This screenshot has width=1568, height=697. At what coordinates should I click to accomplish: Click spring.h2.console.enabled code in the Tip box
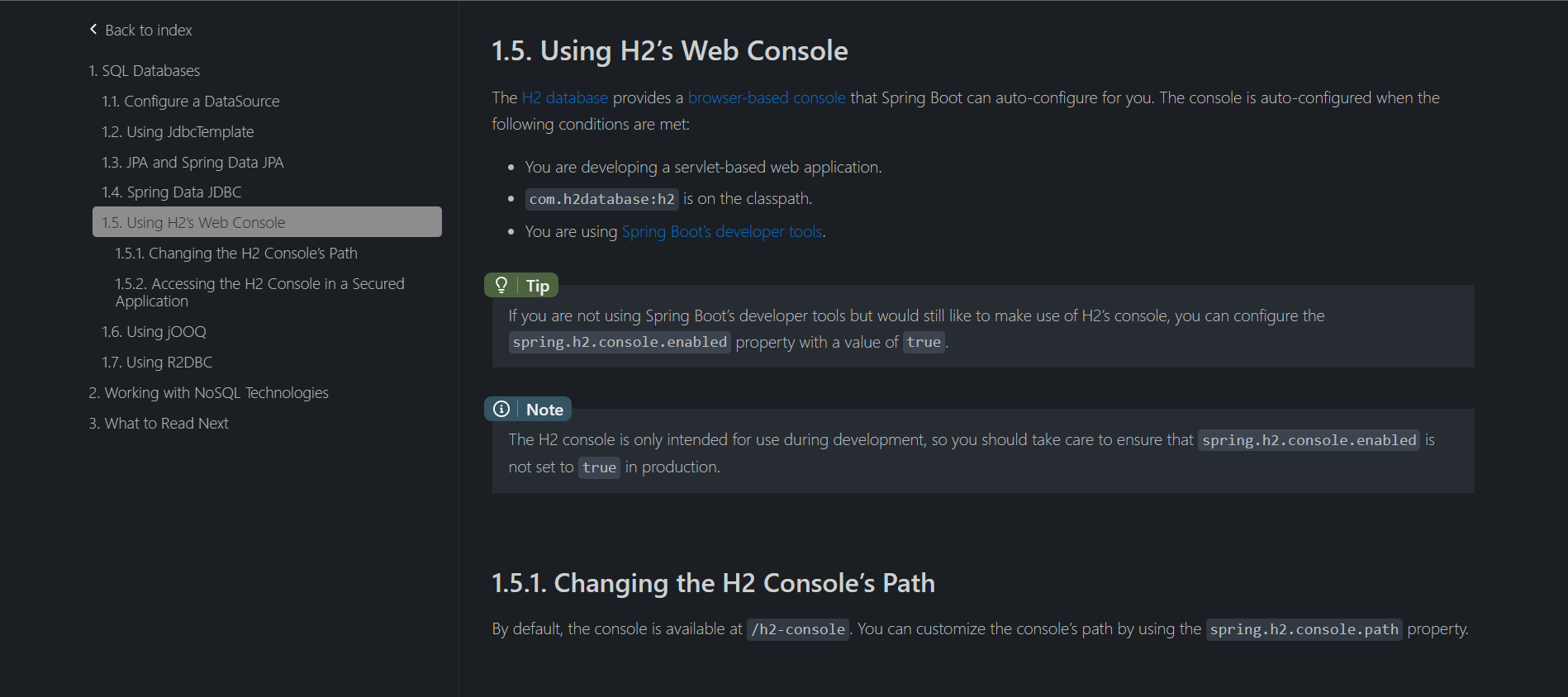620,342
